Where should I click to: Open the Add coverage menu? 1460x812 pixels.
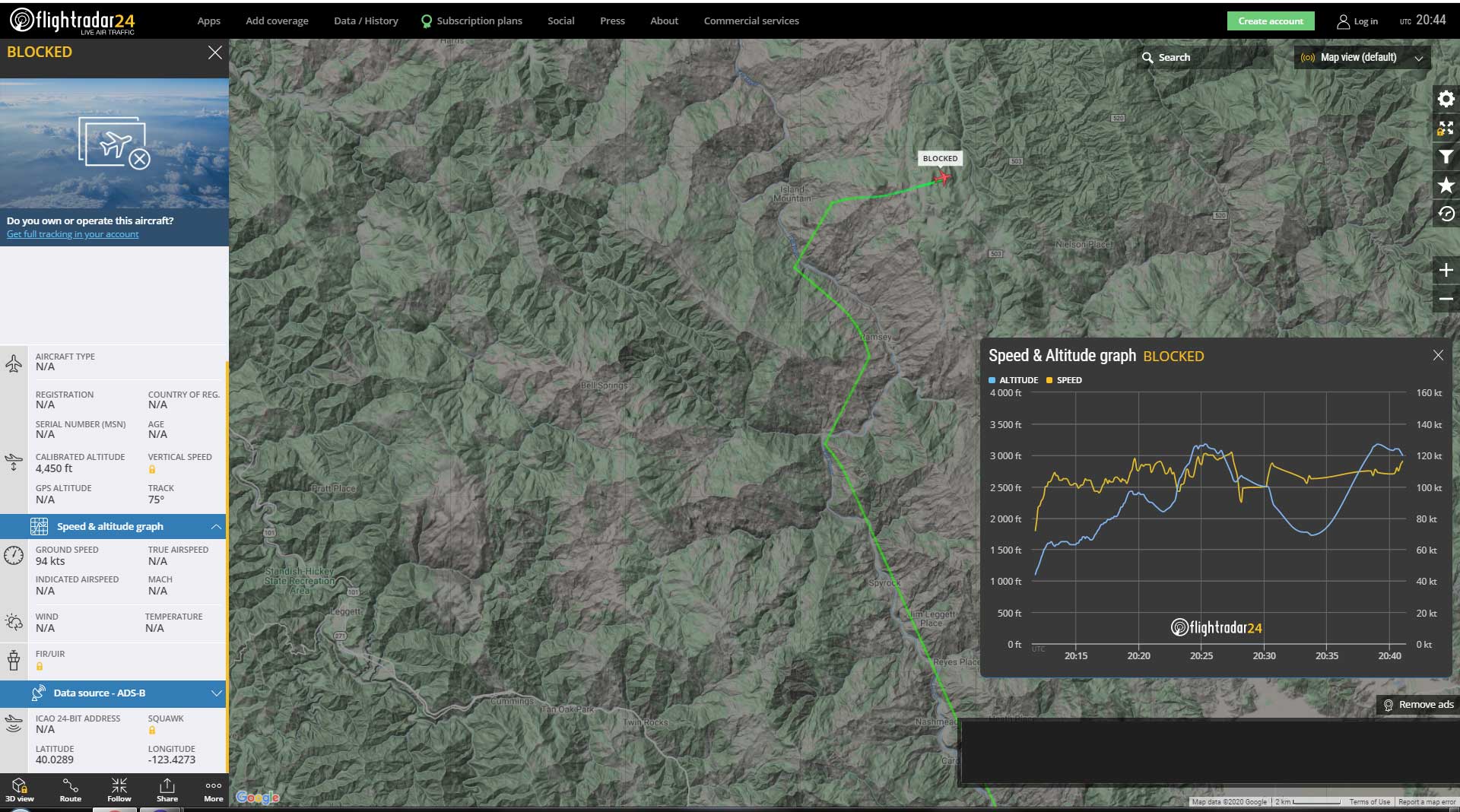click(x=277, y=21)
